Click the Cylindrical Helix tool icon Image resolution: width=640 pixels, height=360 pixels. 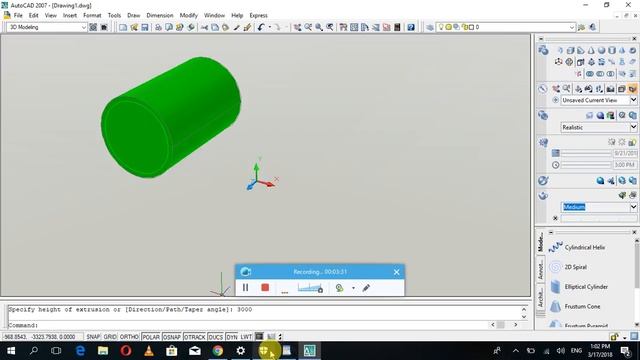[556, 247]
